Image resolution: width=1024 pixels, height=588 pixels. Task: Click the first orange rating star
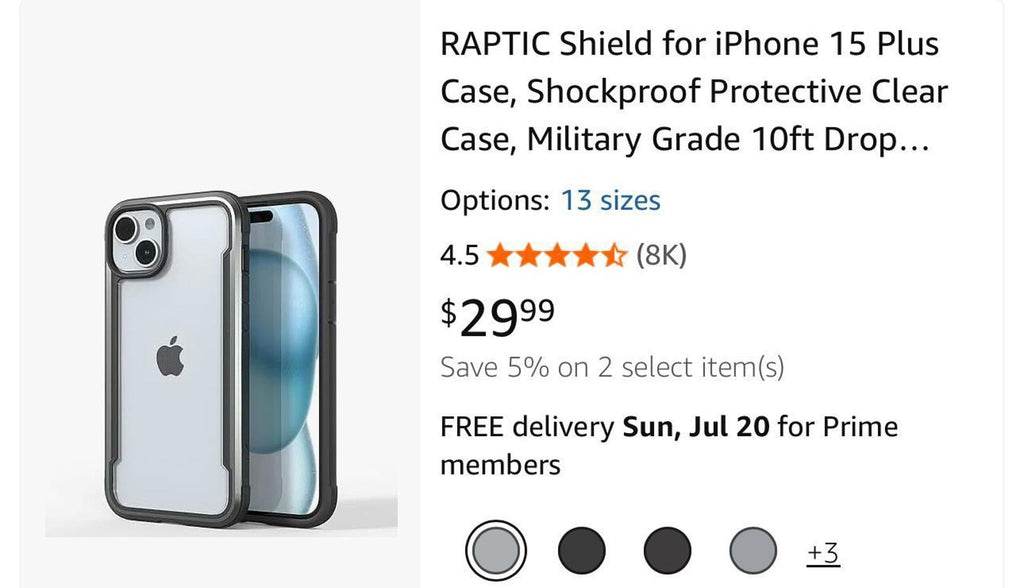tap(499, 256)
